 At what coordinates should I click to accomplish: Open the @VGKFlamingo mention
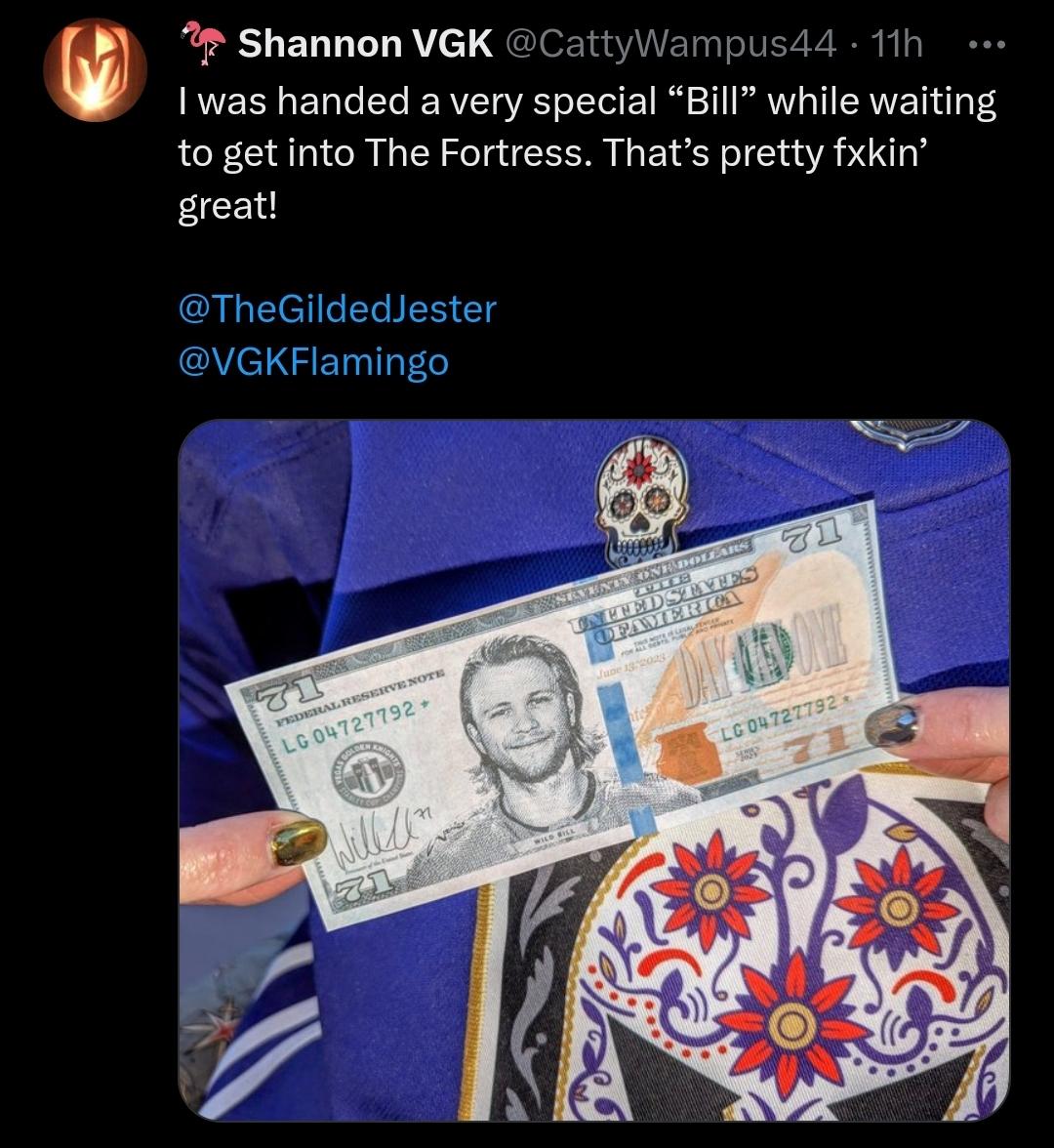pos(313,361)
